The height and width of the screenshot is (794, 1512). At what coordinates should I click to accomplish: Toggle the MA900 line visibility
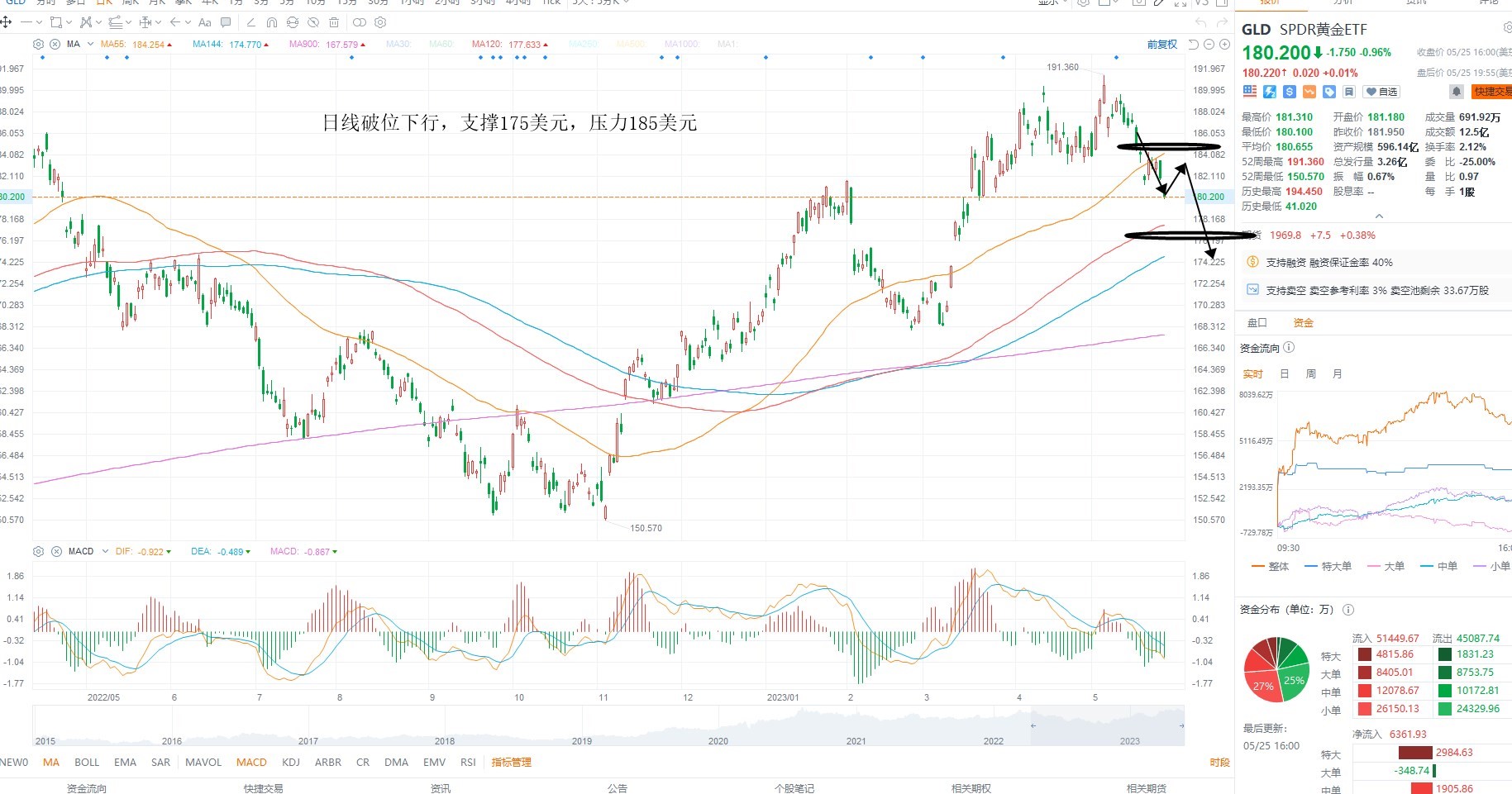[x=327, y=45]
